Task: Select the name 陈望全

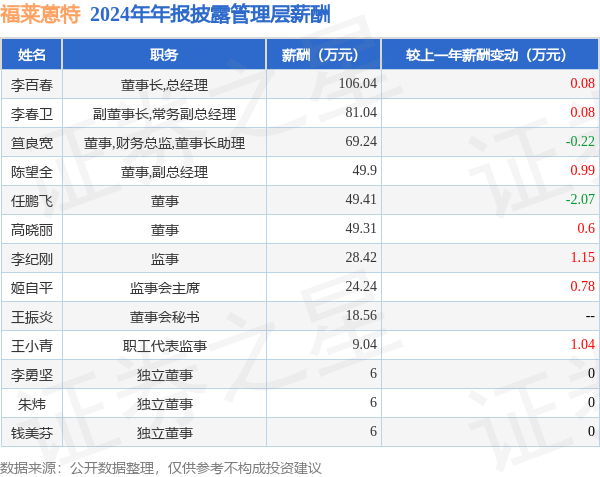Action: coord(32,172)
